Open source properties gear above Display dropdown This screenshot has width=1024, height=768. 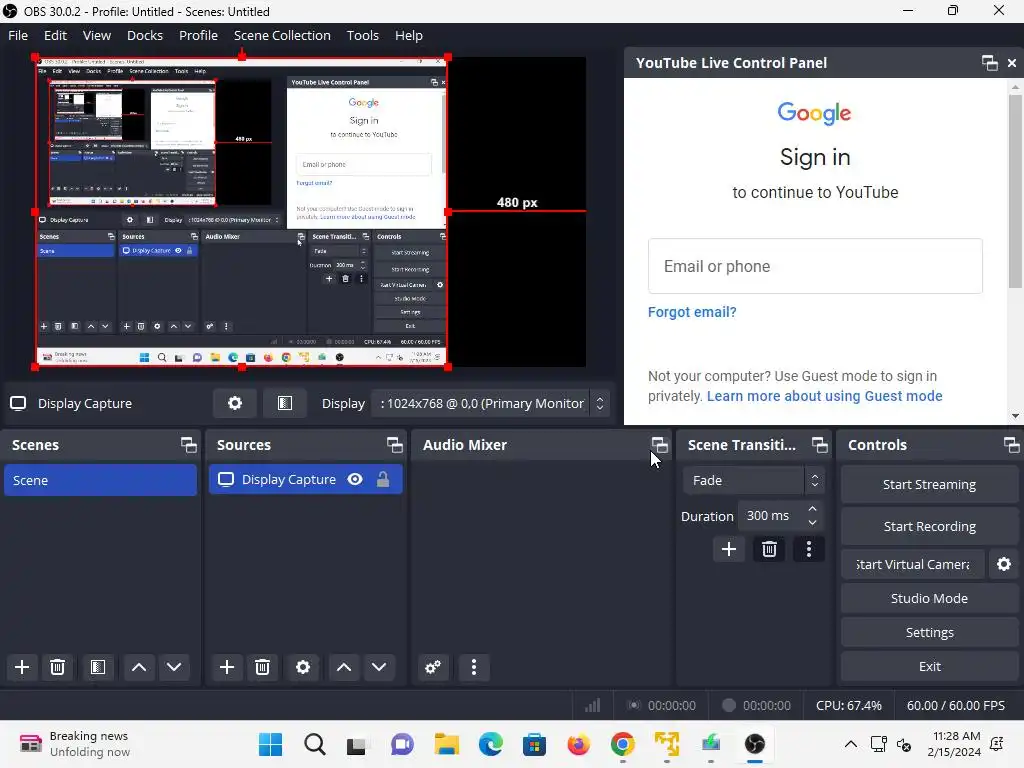coord(235,404)
